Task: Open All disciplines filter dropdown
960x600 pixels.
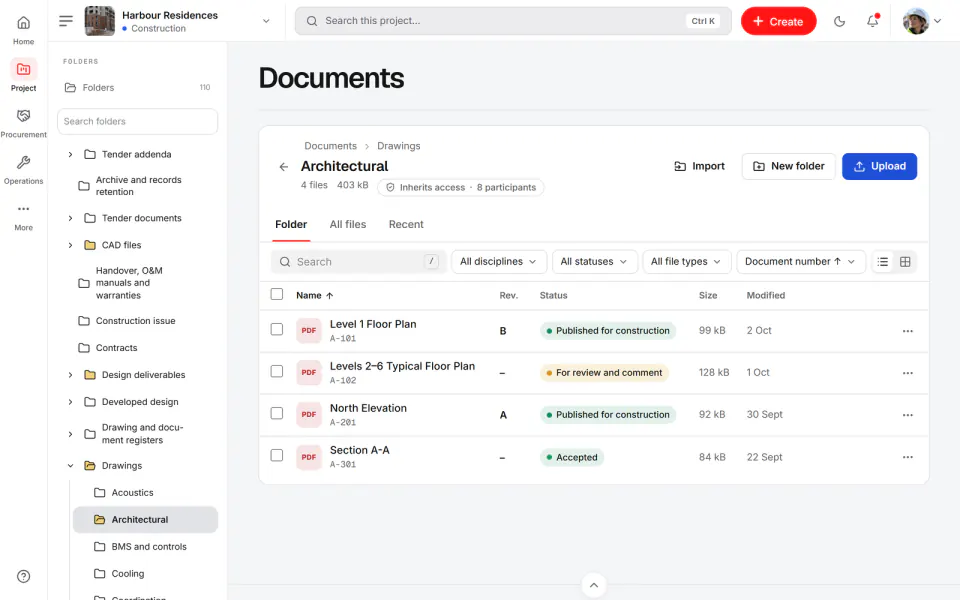Action: coord(498,261)
